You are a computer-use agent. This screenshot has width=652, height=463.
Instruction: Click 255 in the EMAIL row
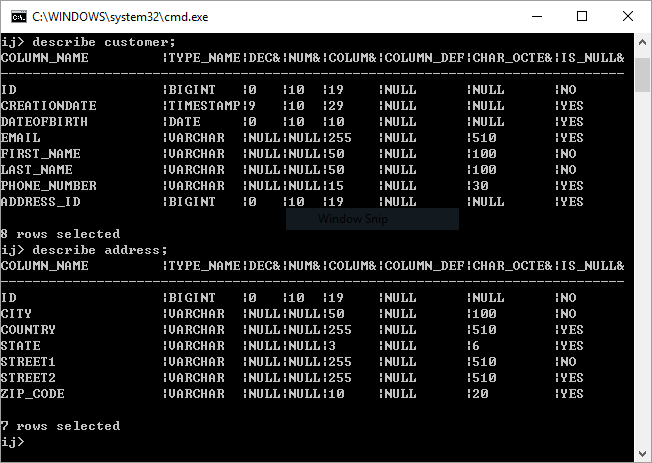click(x=341, y=138)
